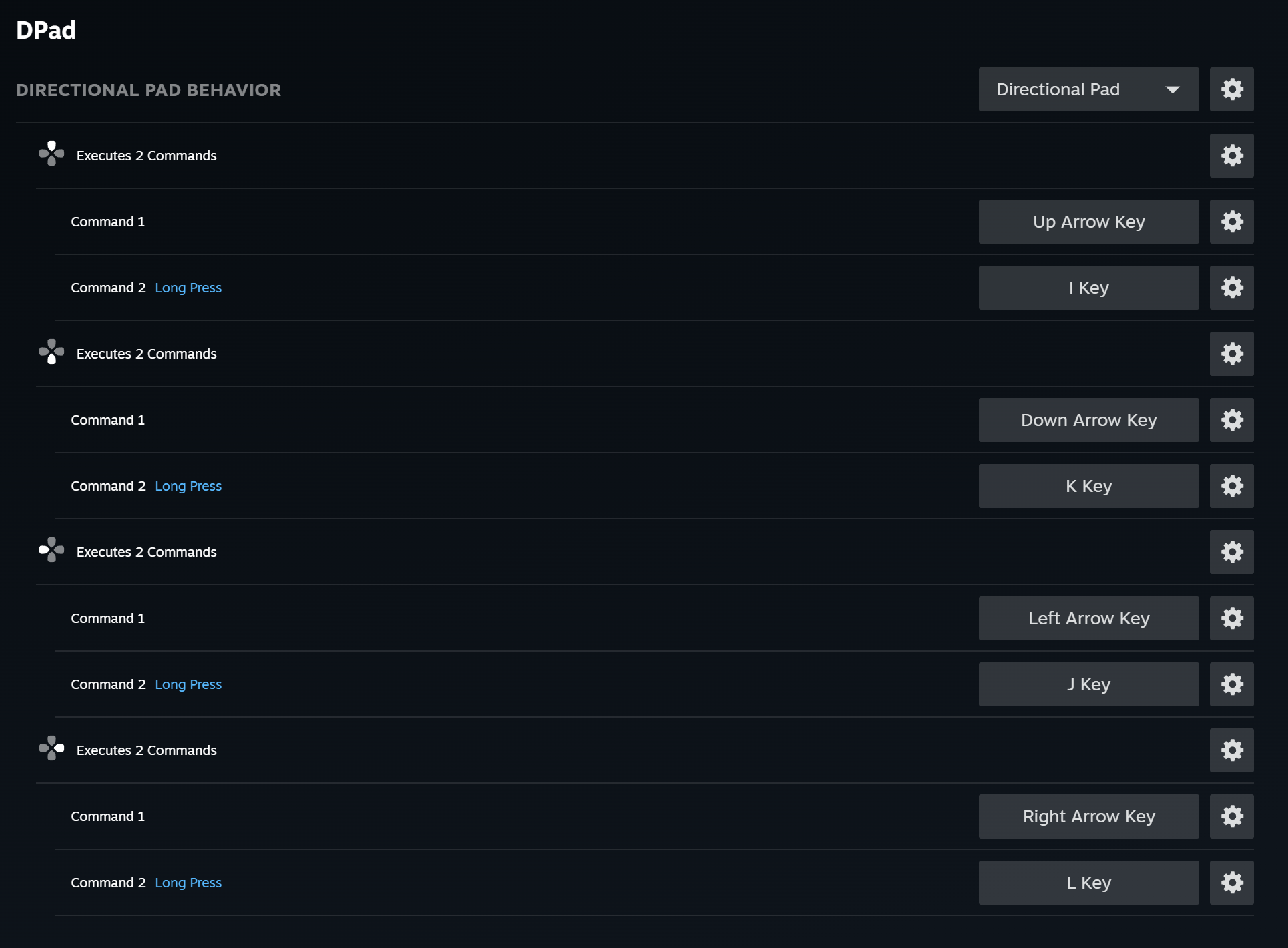Open settings gear for Directional Pad behavior
The image size is (1288, 948).
(1231, 89)
